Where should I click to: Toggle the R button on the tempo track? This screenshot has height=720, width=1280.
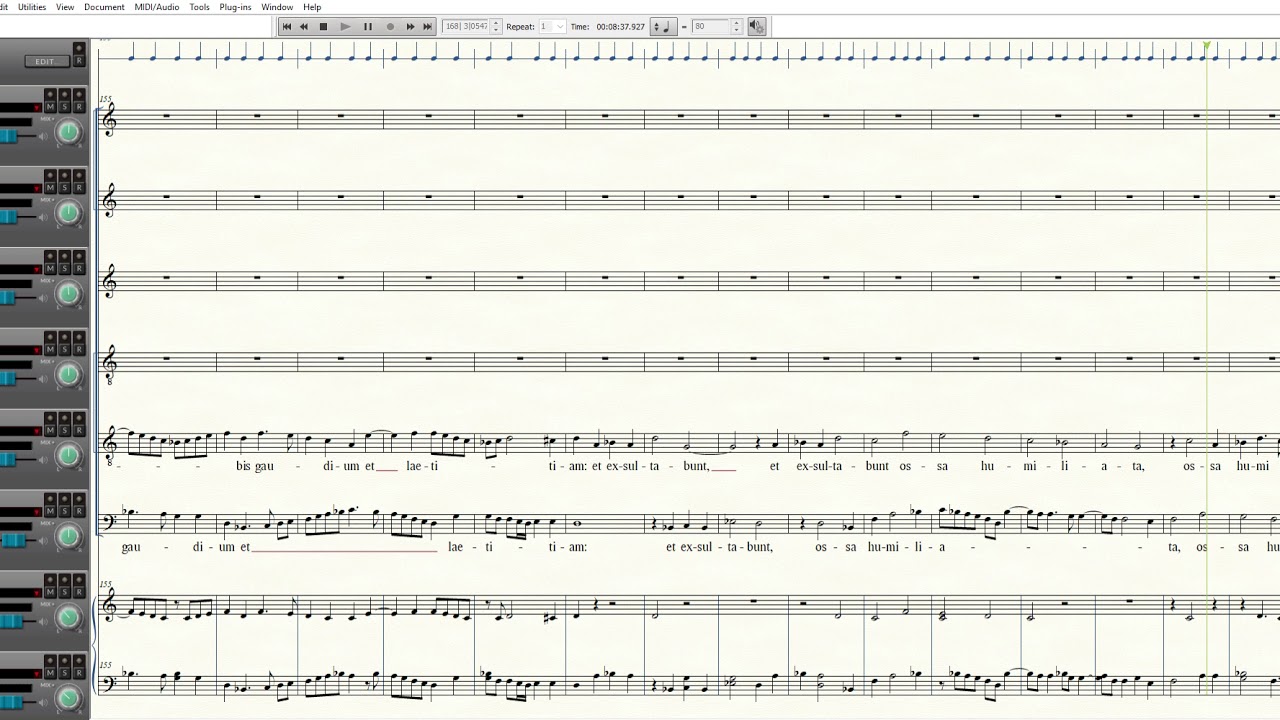79,60
